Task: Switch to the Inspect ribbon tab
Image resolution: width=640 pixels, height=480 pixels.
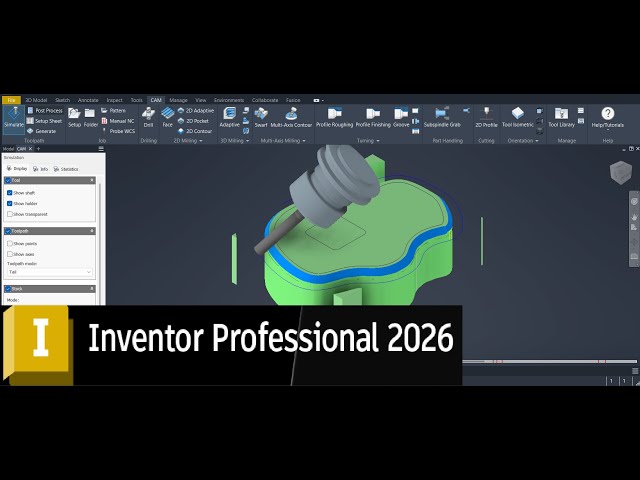Action: 114,100
